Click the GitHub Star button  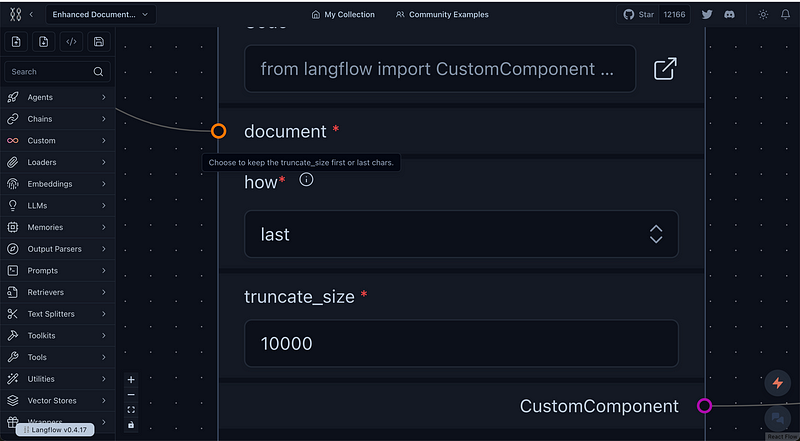641,15
